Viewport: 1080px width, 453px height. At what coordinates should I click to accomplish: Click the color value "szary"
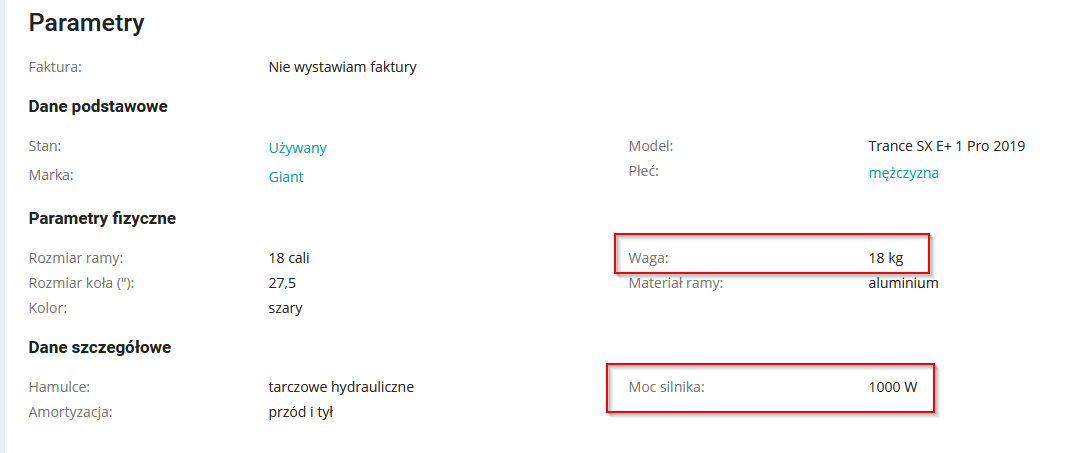tap(285, 308)
